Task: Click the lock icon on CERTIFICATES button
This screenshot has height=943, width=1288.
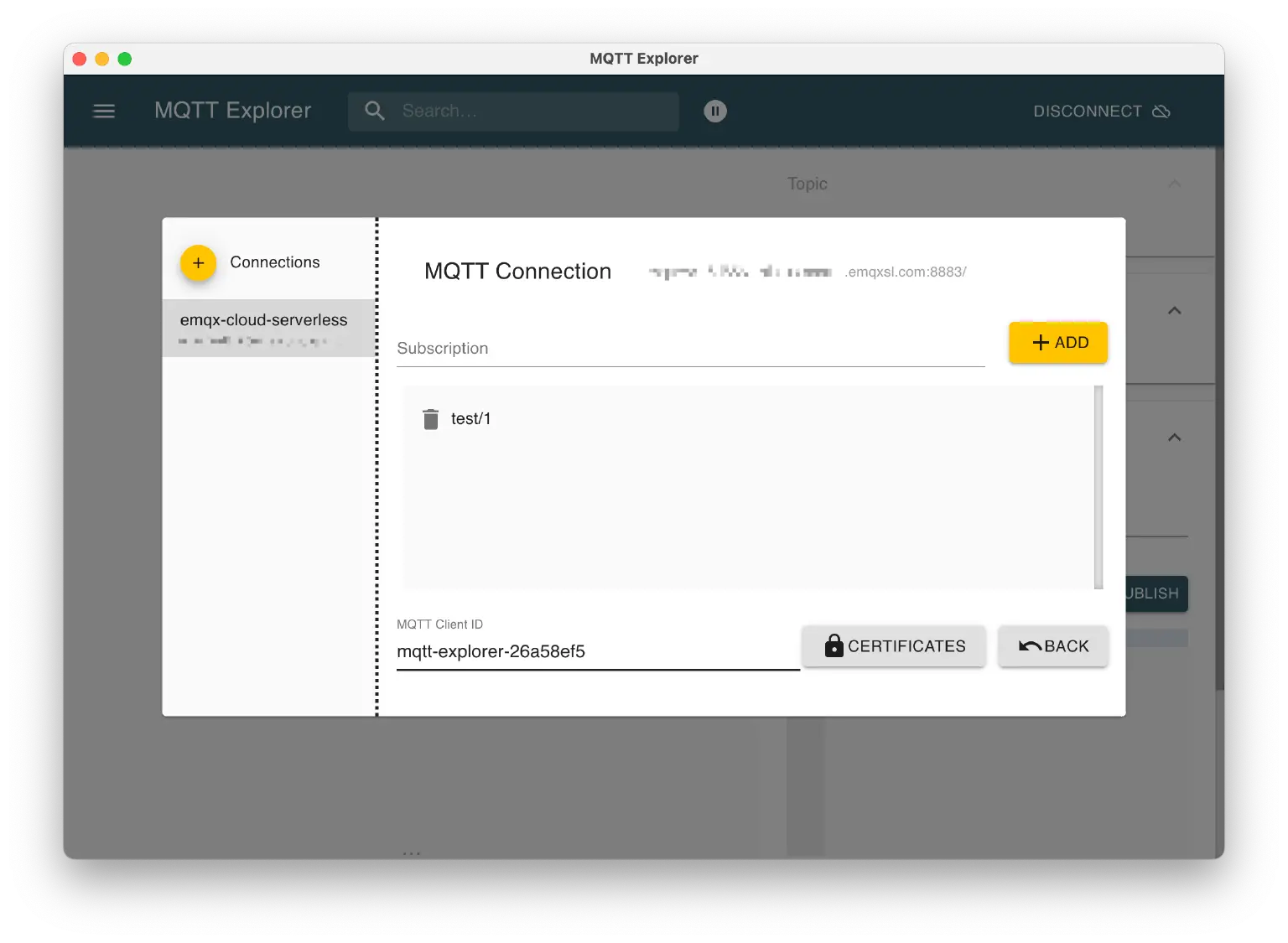Action: click(x=834, y=645)
